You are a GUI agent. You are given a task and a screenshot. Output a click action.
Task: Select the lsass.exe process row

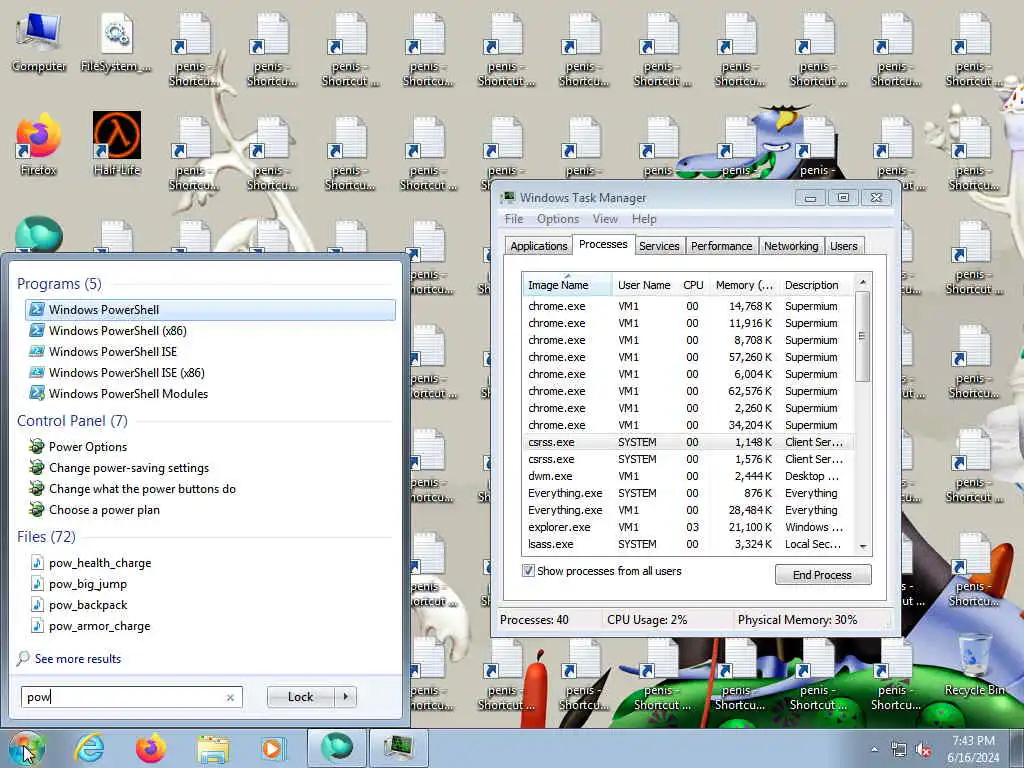click(x=688, y=544)
